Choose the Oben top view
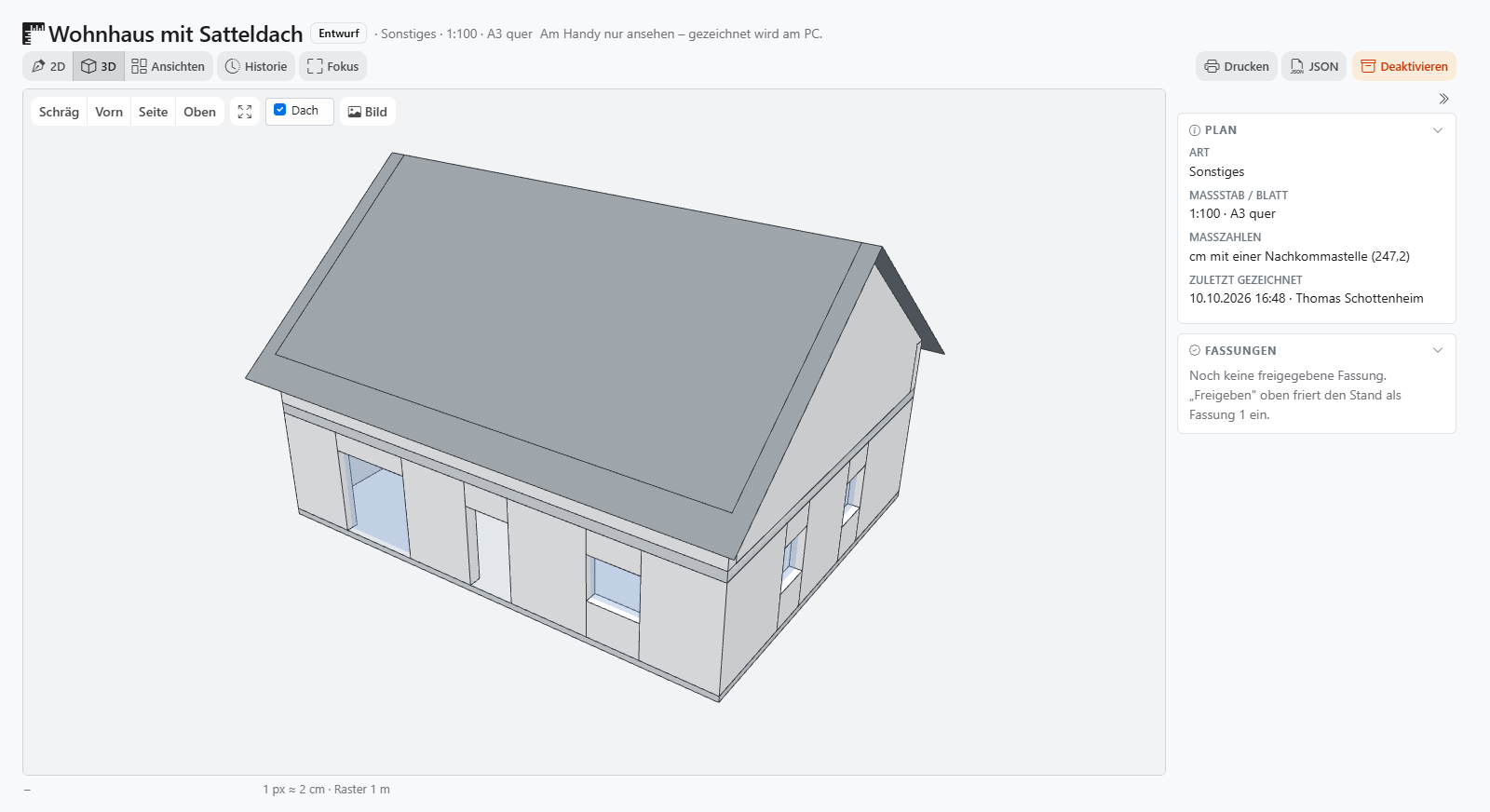 199,112
